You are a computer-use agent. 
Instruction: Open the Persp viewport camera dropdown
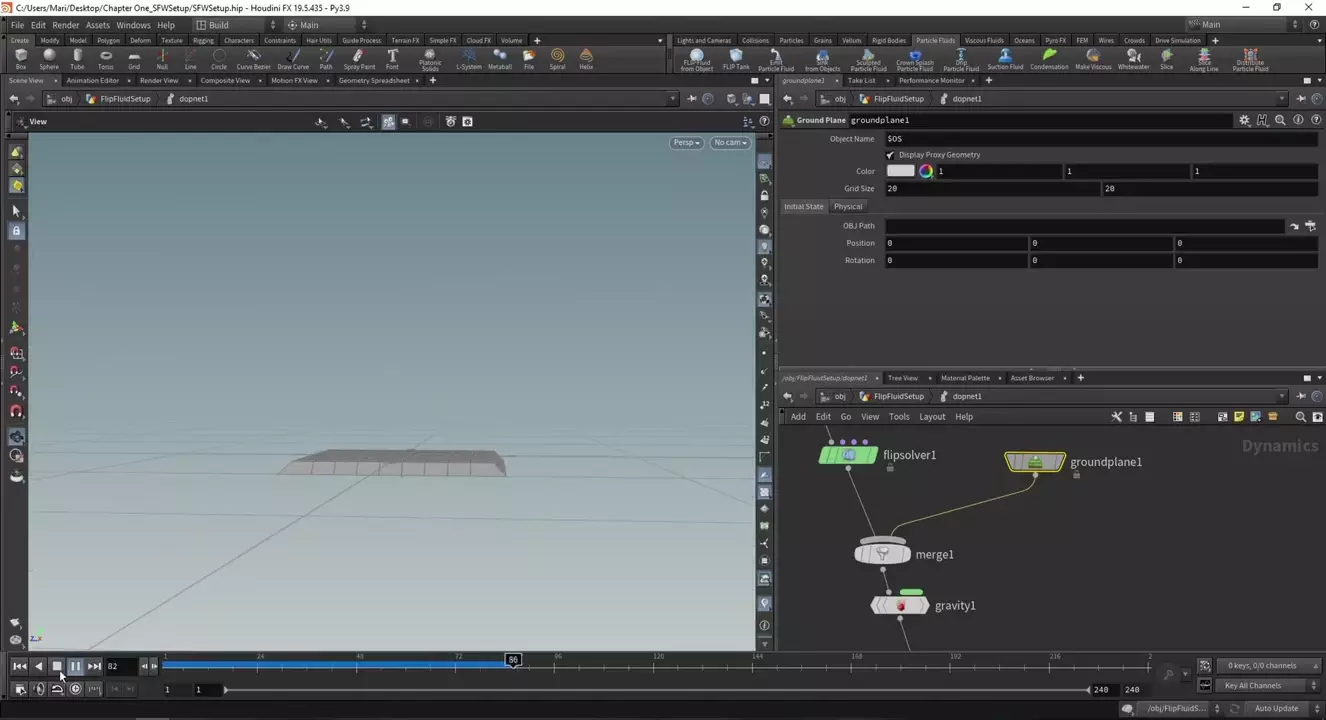tap(686, 142)
